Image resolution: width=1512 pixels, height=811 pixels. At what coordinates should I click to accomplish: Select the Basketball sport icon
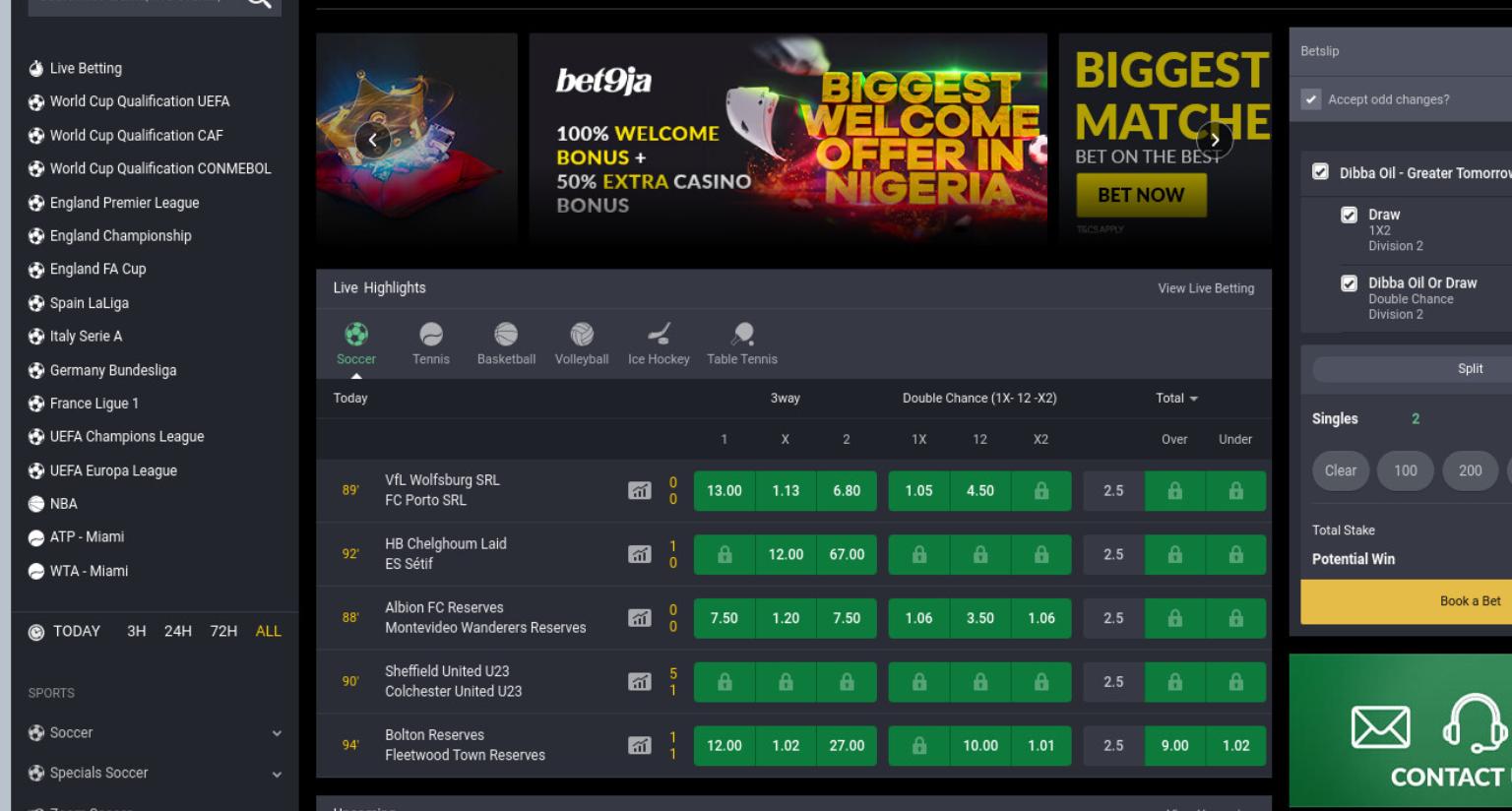tap(506, 344)
